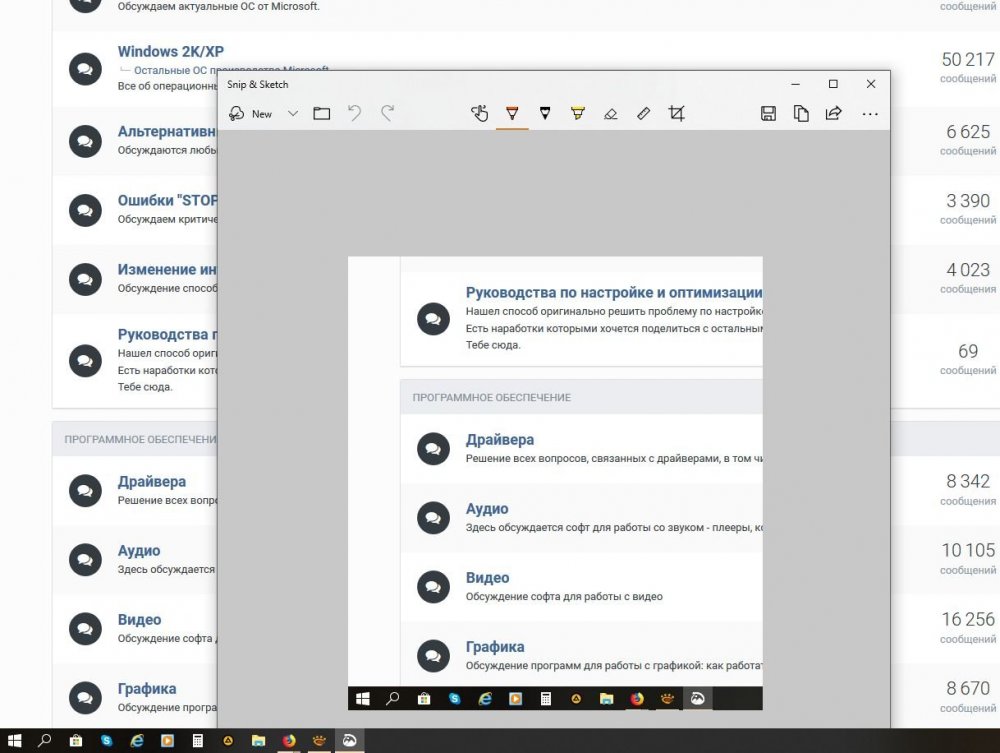Pick the Eraser tool
This screenshot has width=1000, height=753.
(611, 114)
